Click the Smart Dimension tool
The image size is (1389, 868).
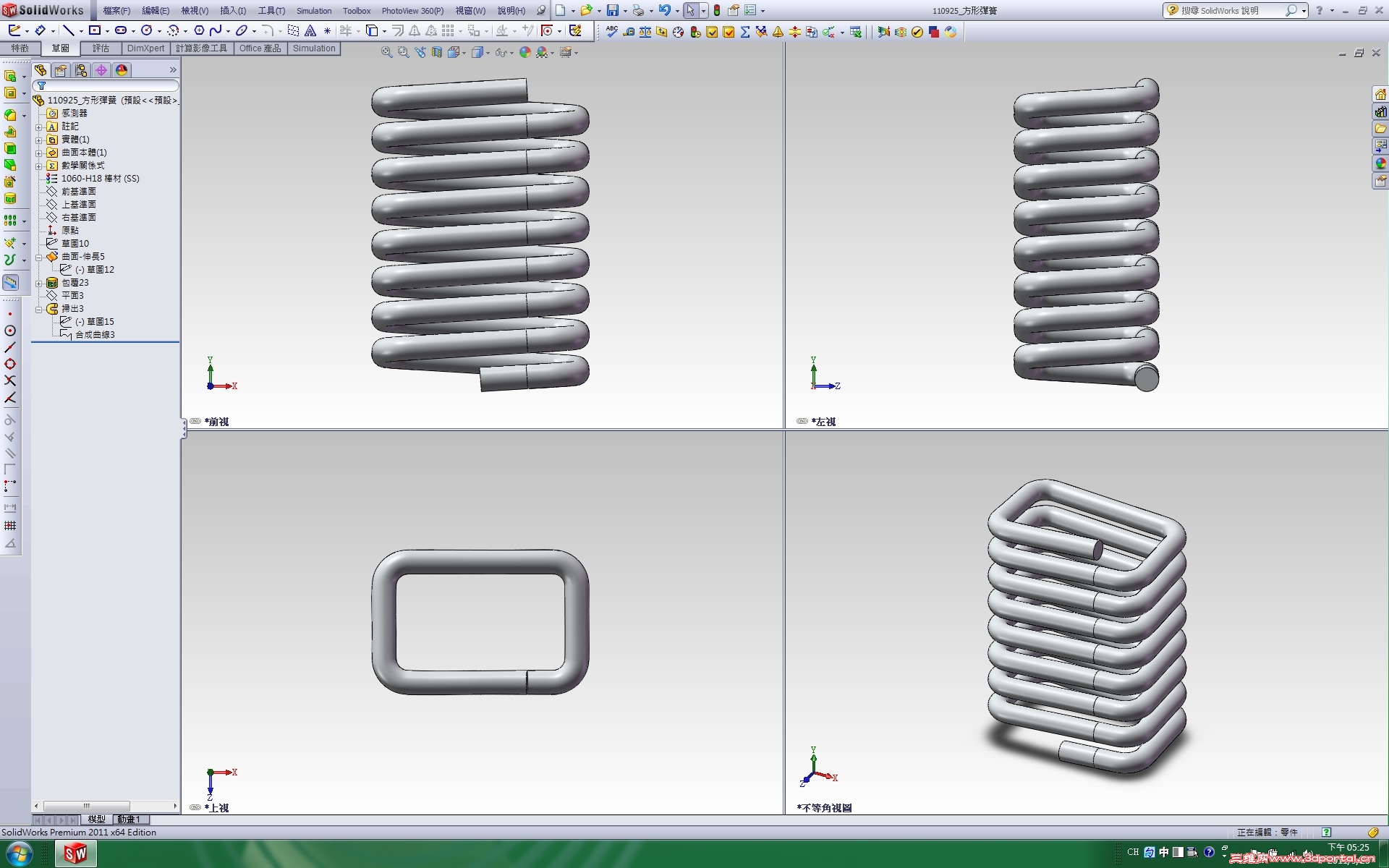coord(41,30)
